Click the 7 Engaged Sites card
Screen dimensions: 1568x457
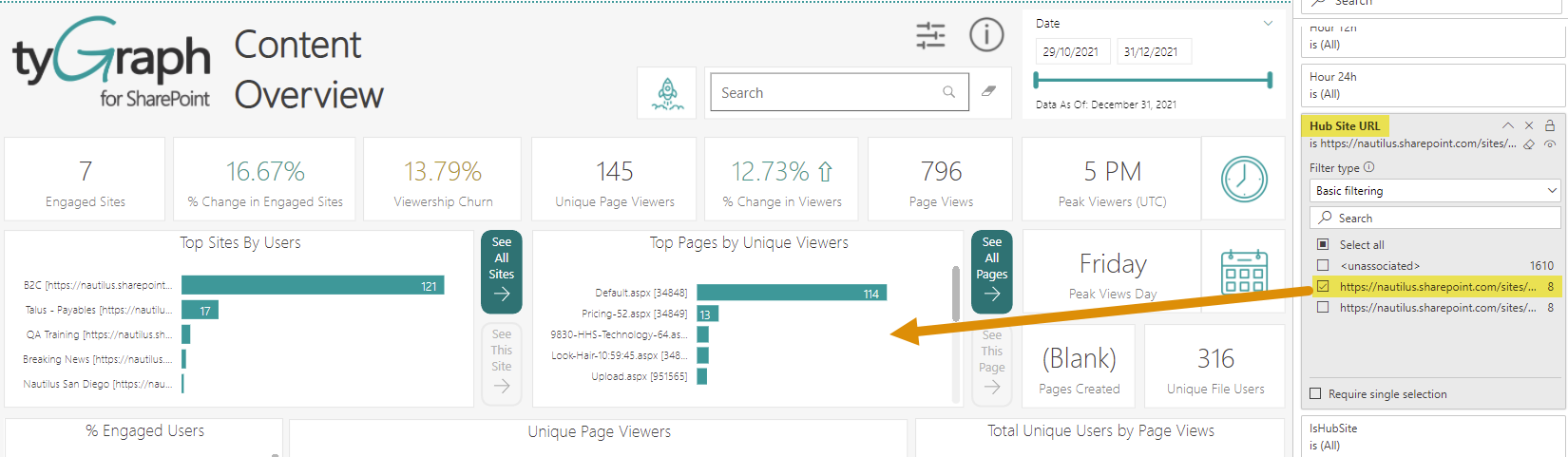pos(85,180)
